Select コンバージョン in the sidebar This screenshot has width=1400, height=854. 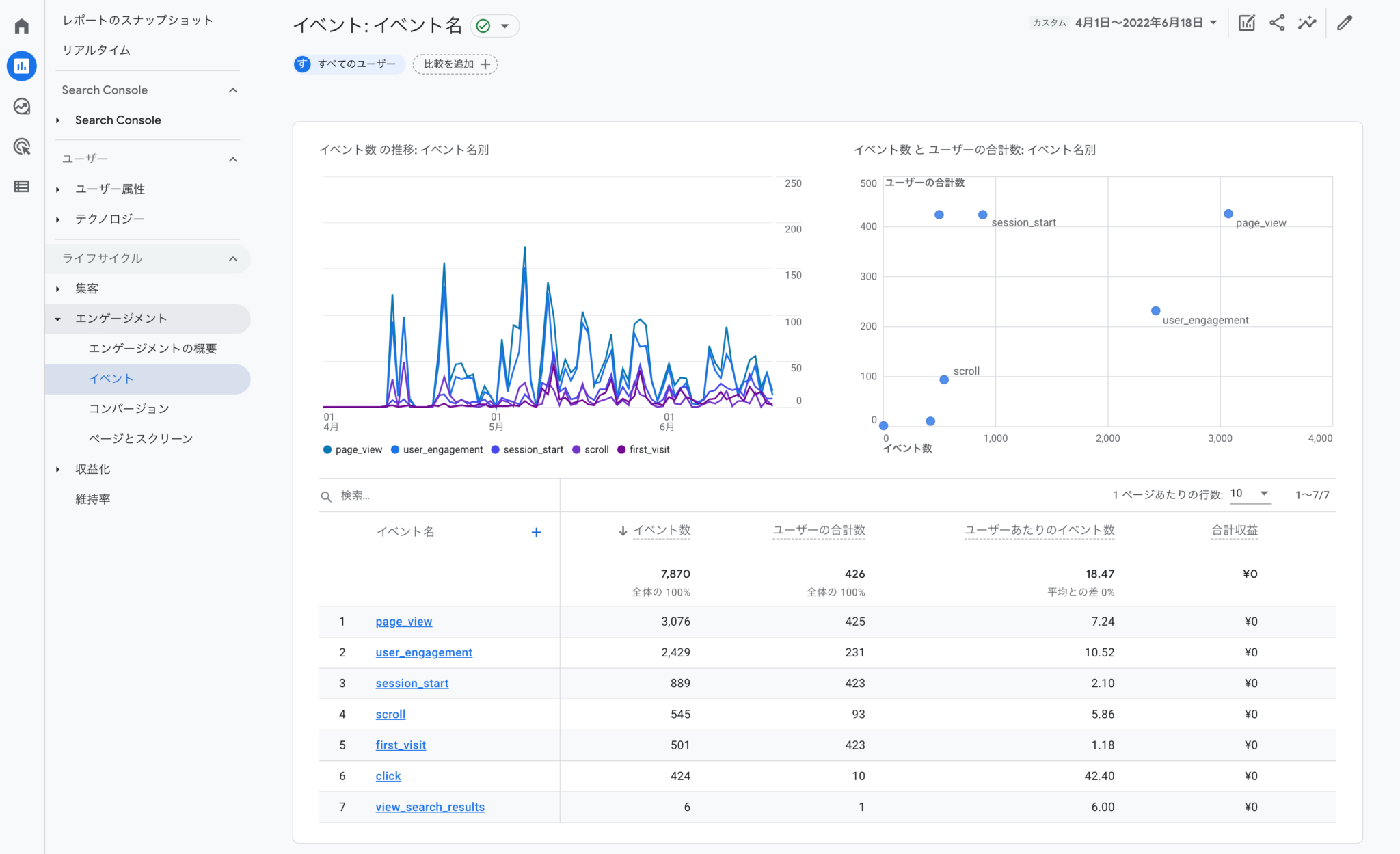click(x=129, y=408)
